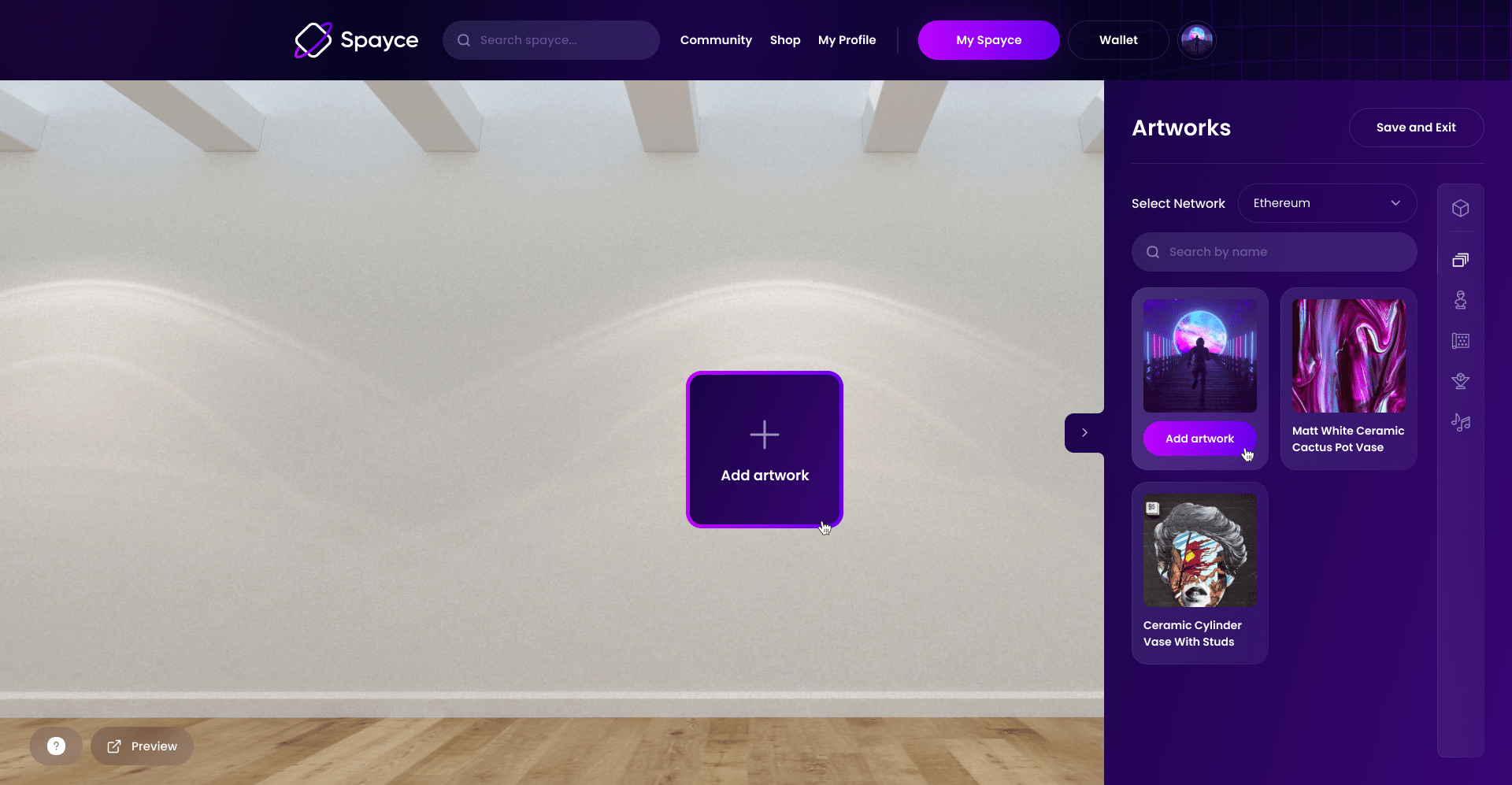The width and height of the screenshot is (1512, 785).
Task: Open the plant decoration category icon
Action: pyautogui.click(x=1461, y=382)
